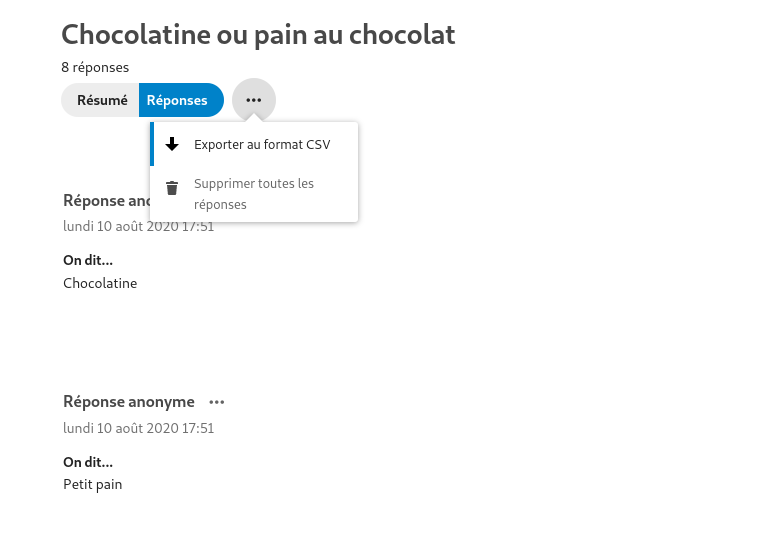Click the timestamp above the Chocolatine answer

coord(138,226)
